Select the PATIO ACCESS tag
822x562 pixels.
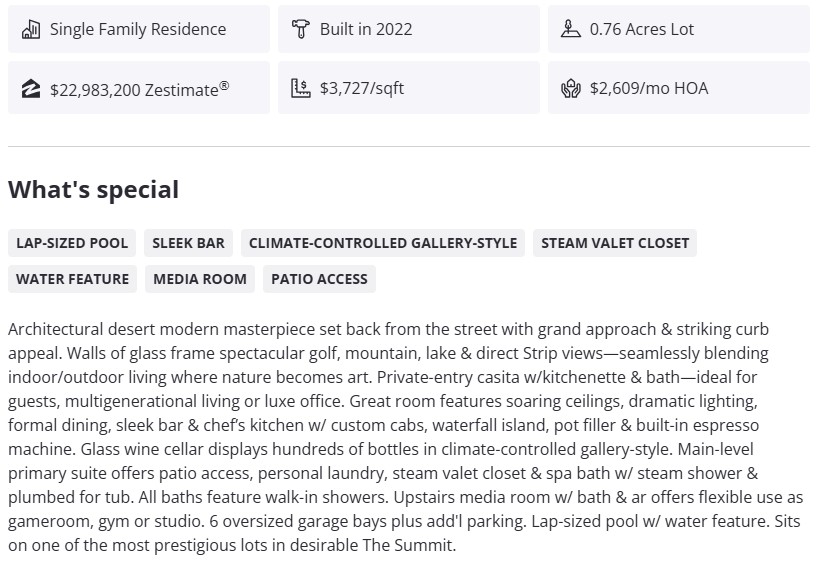coord(319,279)
